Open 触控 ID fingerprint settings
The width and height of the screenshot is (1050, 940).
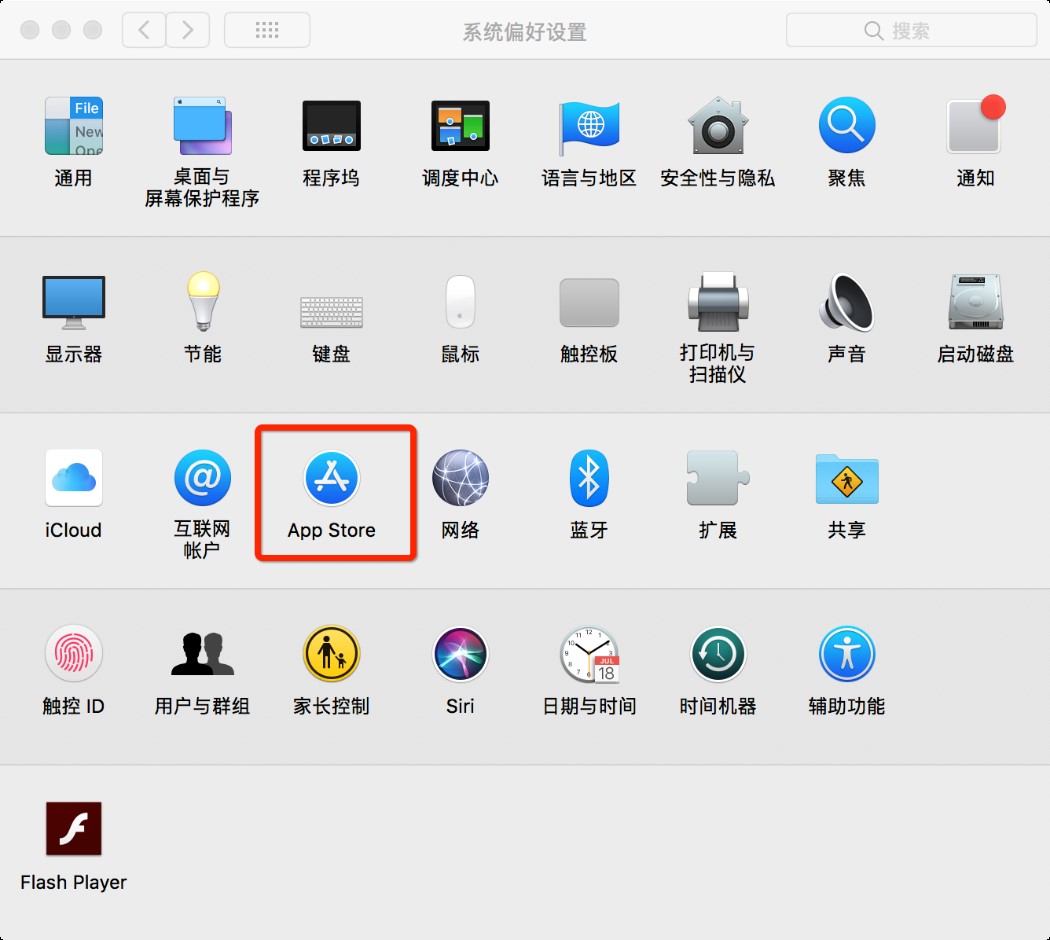coord(73,655)
